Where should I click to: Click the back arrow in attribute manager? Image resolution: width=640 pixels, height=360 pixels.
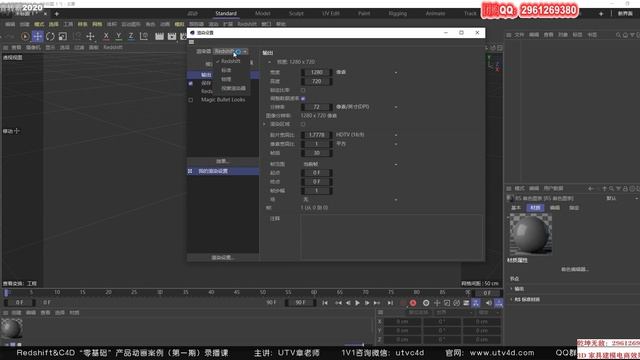[591, 189]
